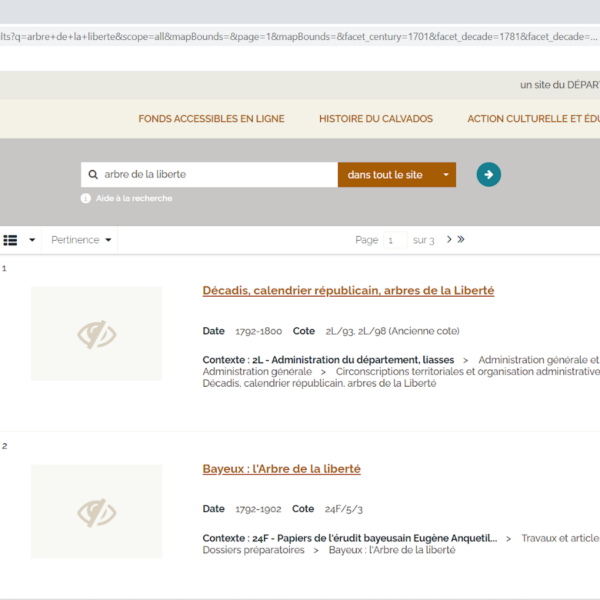Click the browser URL address bar
Viewport: 600px width, 600px height.
pos(300,35)
